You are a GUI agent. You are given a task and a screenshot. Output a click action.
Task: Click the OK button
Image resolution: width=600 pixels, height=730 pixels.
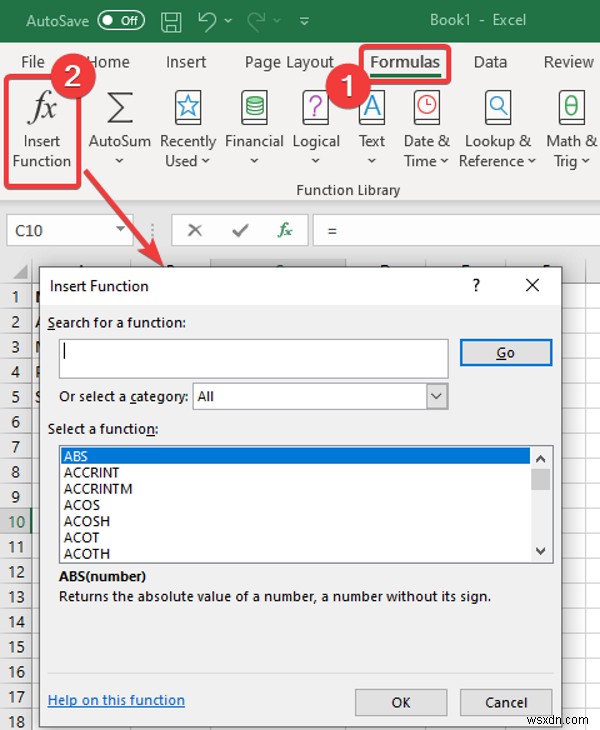coord(401,702)
